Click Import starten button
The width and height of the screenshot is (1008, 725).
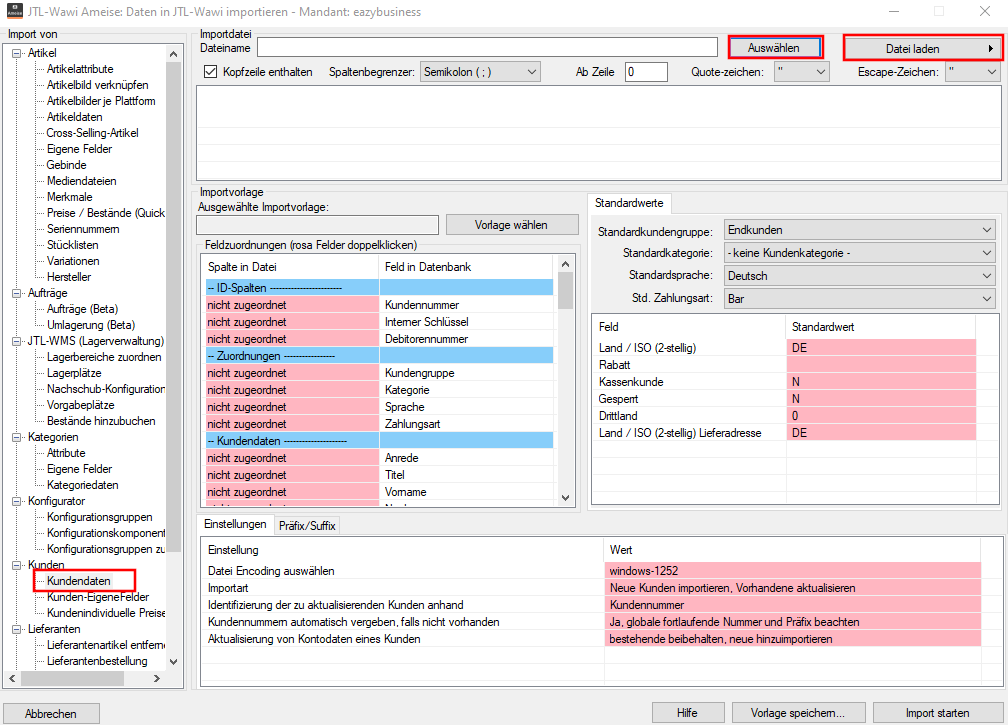click(937, 713)
